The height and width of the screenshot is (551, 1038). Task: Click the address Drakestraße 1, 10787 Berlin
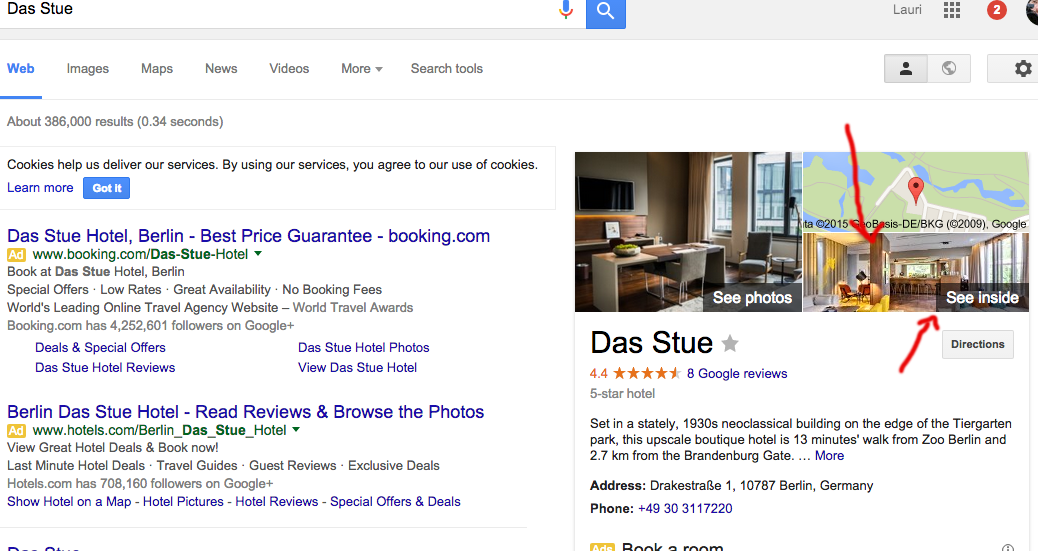(761, 485)
